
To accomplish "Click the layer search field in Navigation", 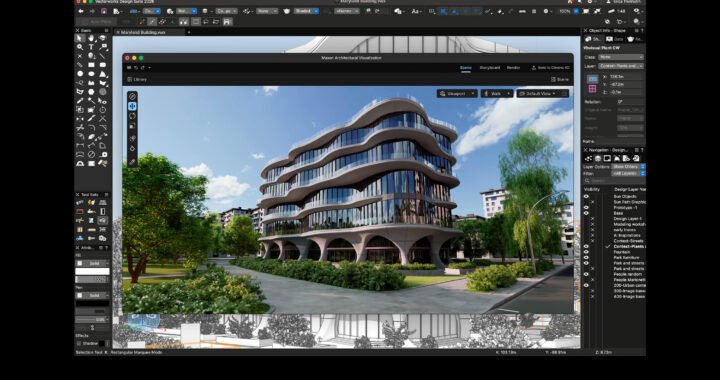I will tap(614, 181).
